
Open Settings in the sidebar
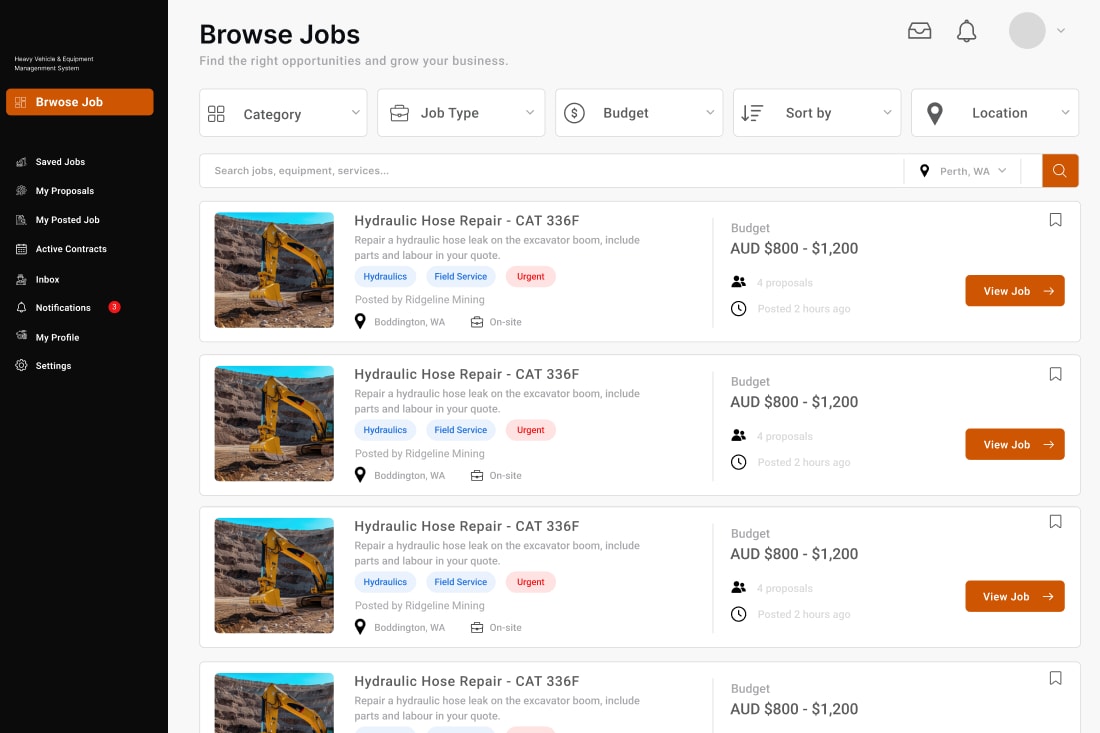pyautogui.click(x=53, y=365)
